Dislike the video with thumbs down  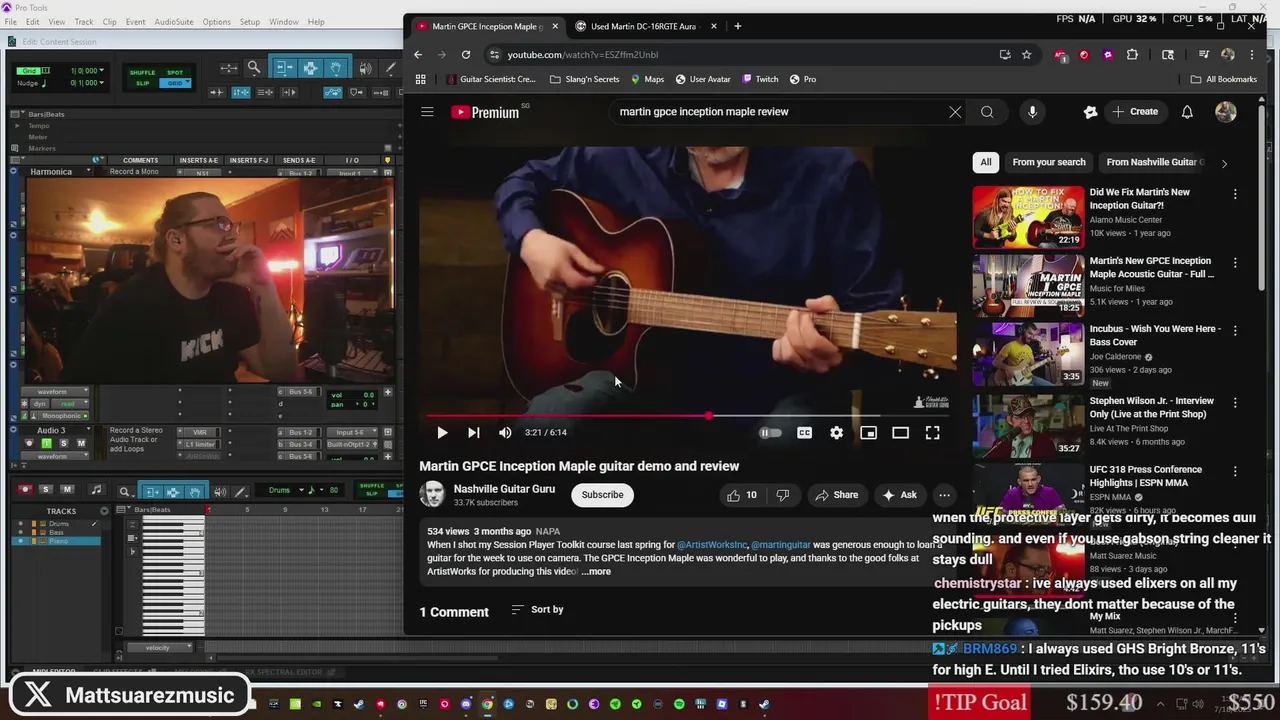pyautogui.click(x=783, y=495)
